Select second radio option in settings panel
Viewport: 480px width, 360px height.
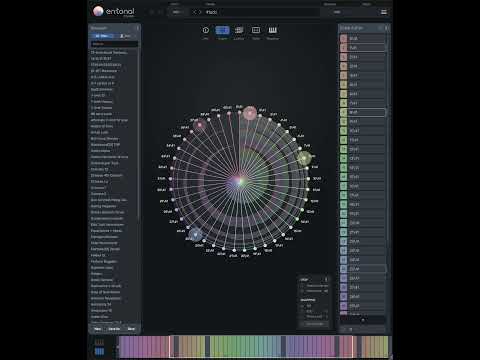click(x=302, y=311)
